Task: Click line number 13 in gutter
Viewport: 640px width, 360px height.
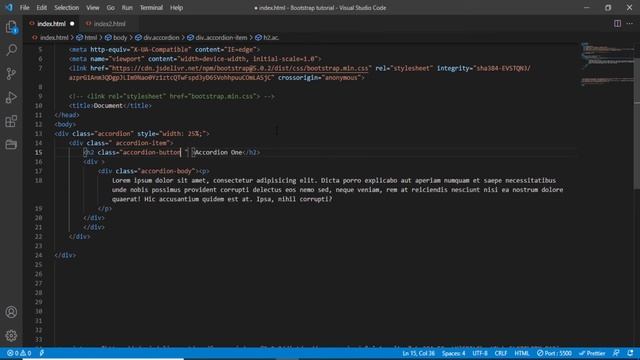Action: 38,133
